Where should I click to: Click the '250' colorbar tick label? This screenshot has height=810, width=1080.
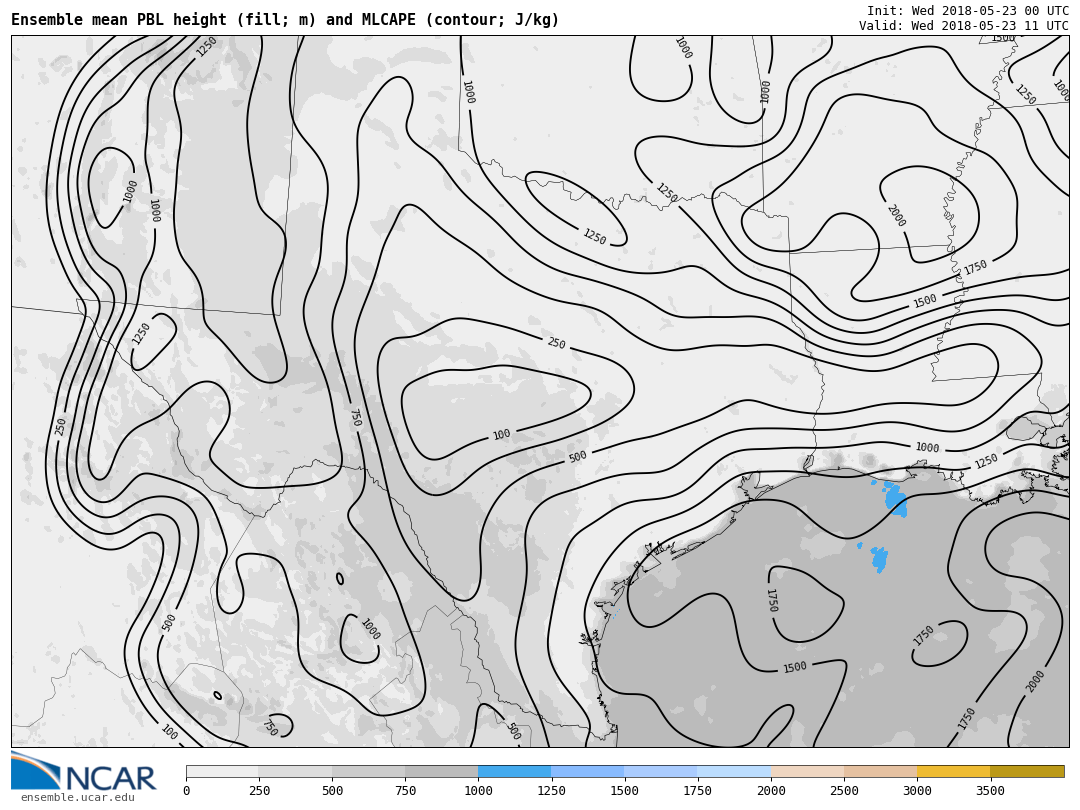pos(259,791)
